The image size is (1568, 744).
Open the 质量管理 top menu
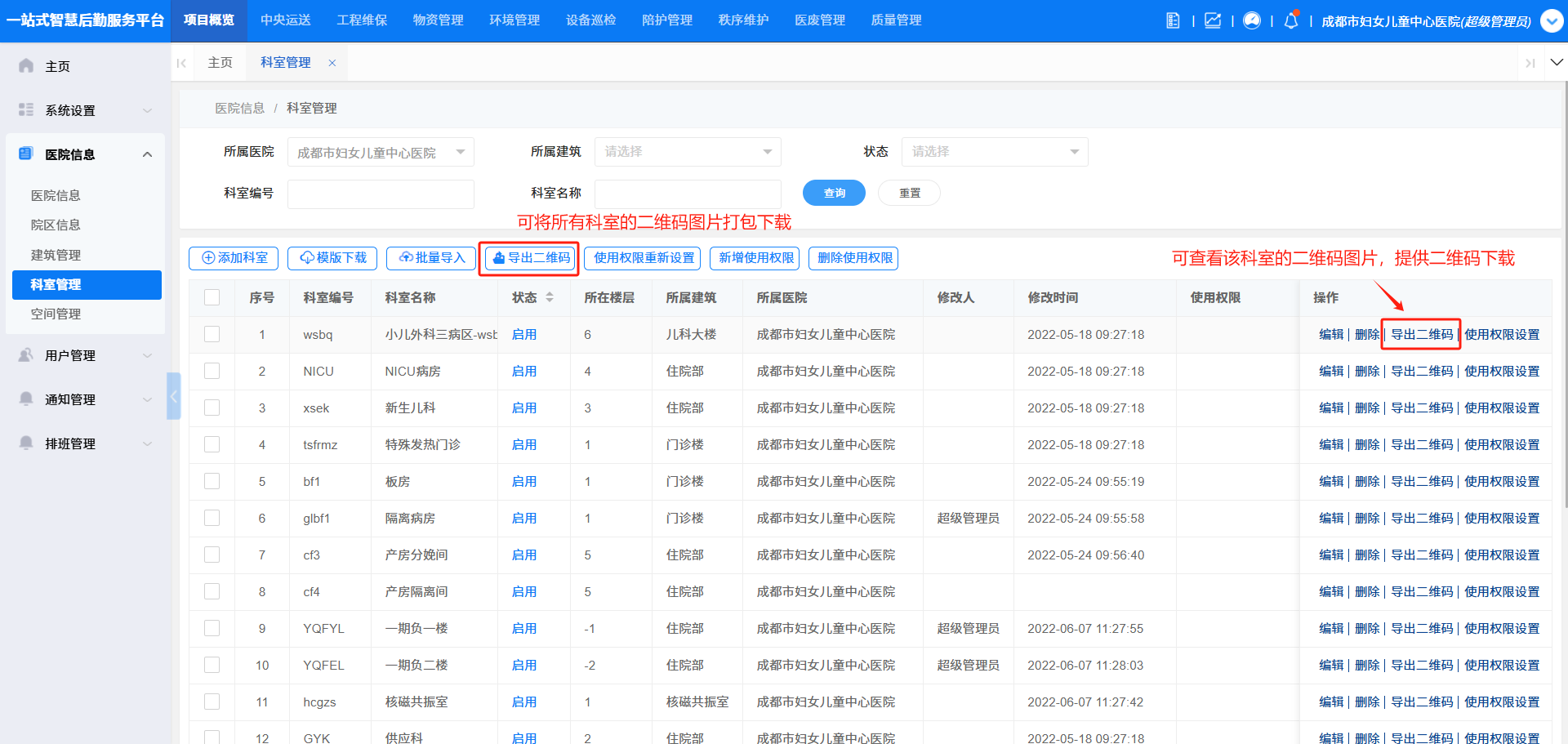click(896, 20)
